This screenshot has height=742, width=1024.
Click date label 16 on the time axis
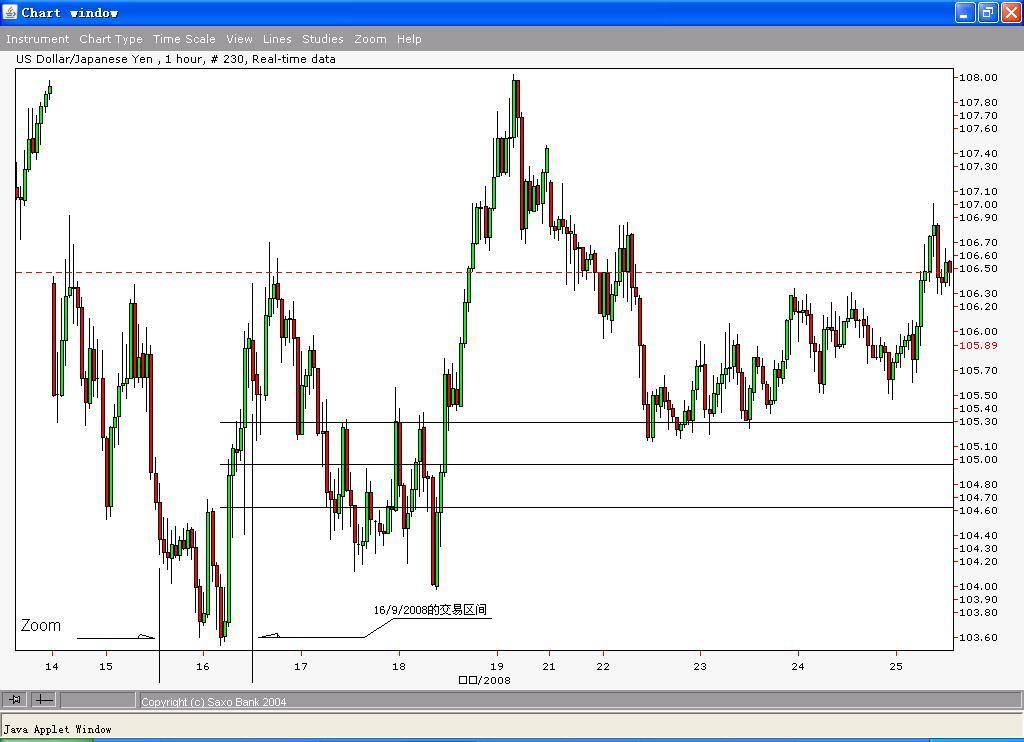point(202,666)
